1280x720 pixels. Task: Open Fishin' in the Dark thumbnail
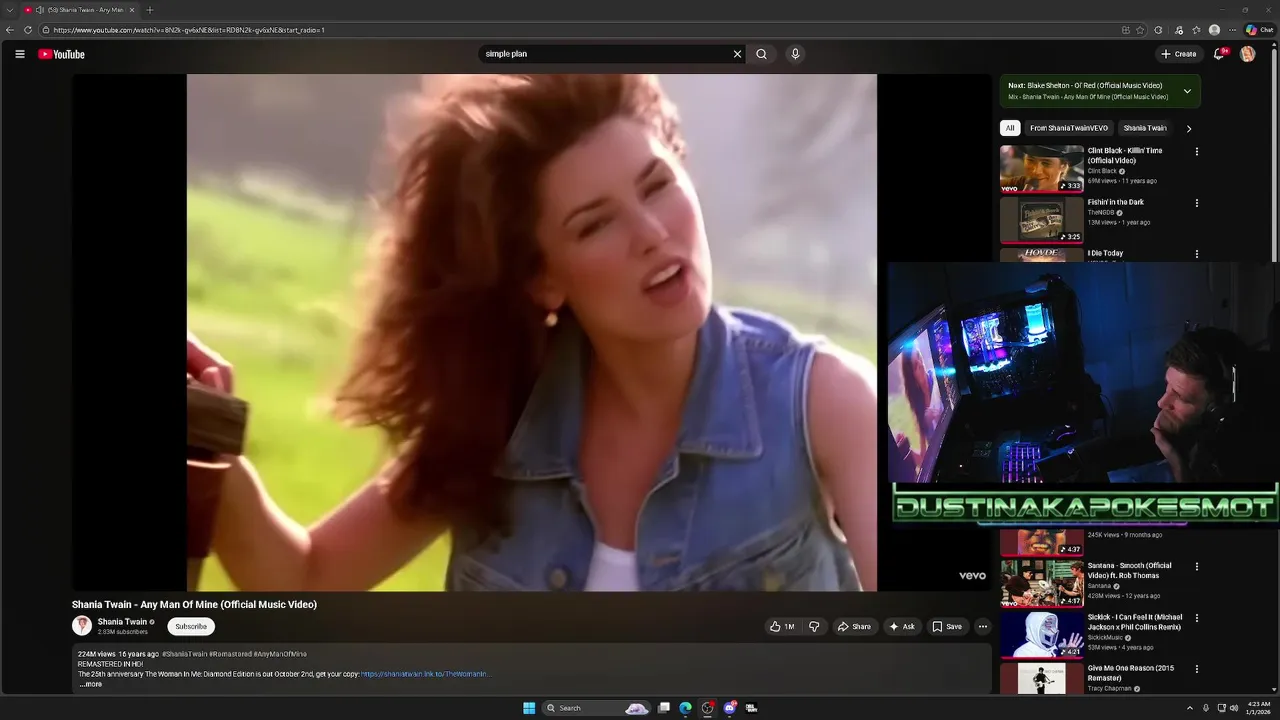1042,220
